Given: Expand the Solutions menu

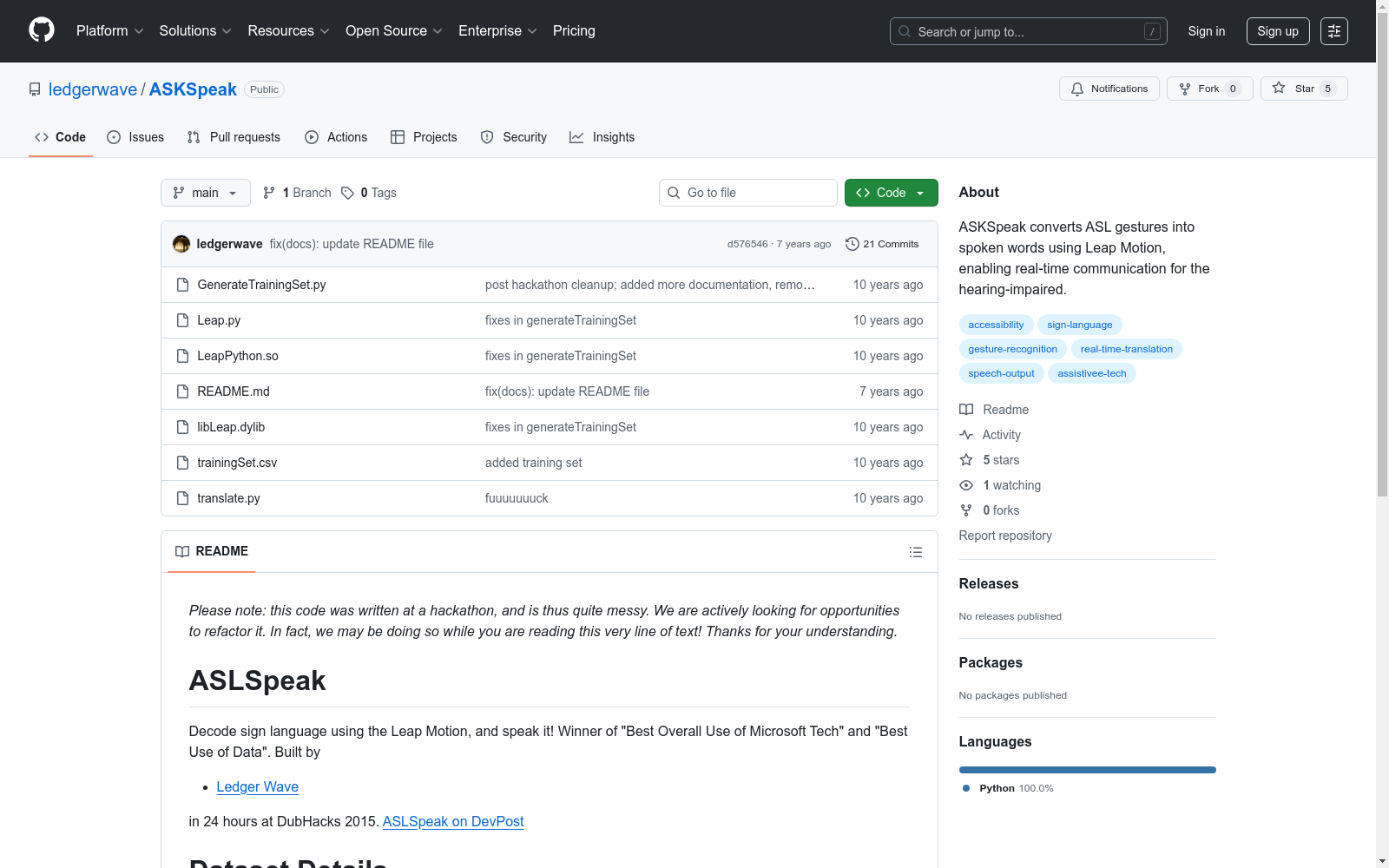Looking at the screenshot, I should point(195,31).
